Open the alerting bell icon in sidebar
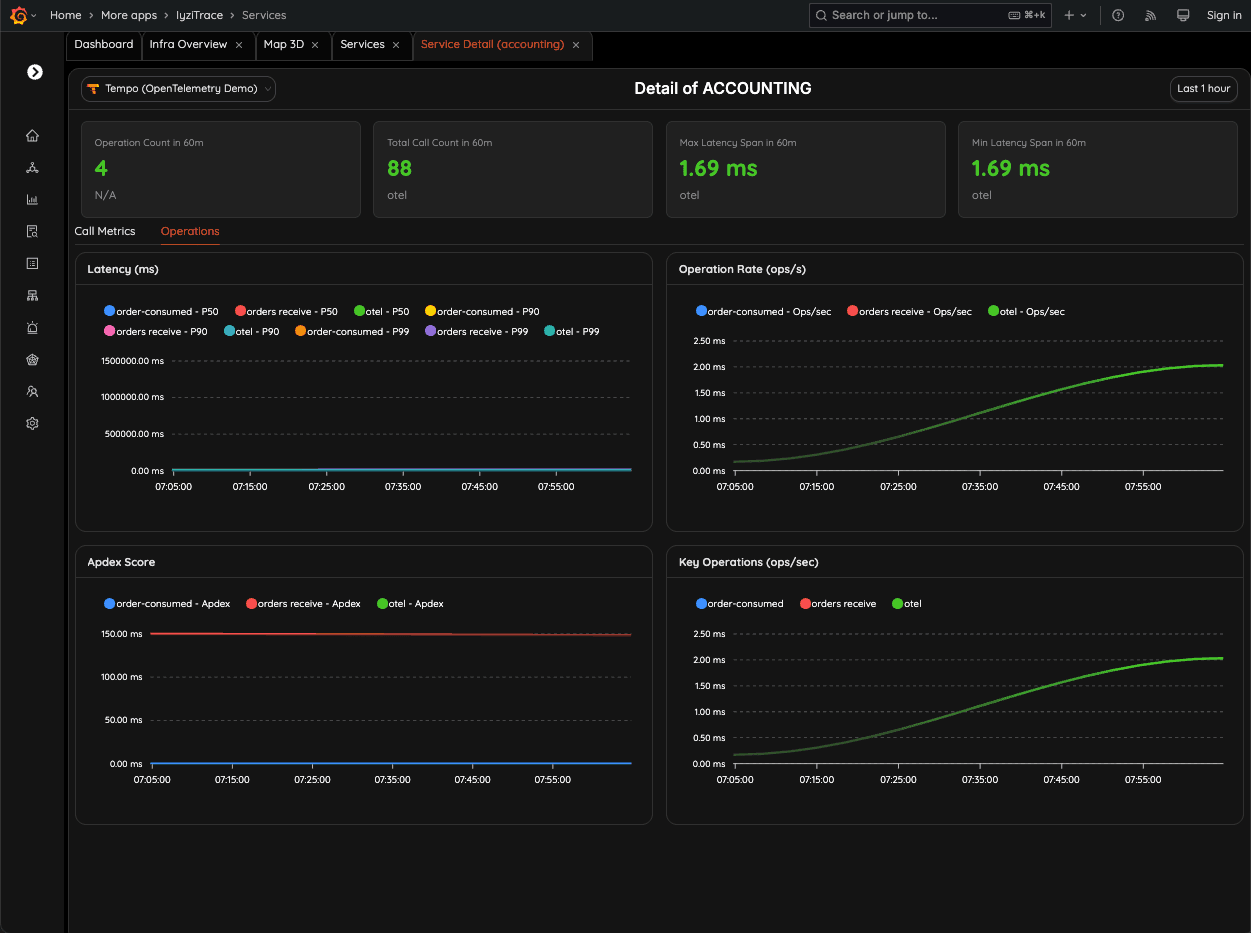The width and height of the screenshot is (1251, 933). 32,327
